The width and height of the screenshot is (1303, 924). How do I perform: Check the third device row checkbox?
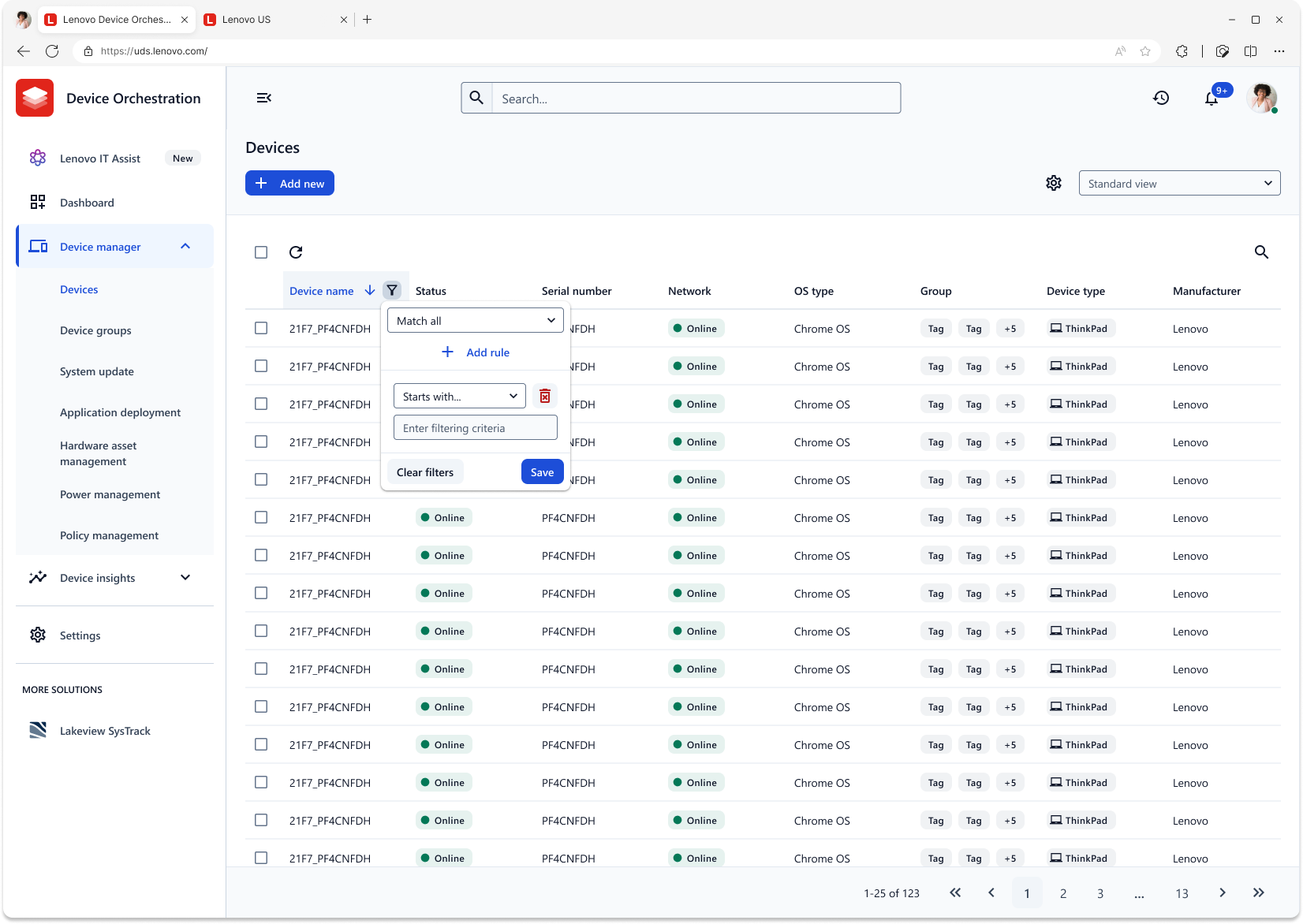click(261, 404)
